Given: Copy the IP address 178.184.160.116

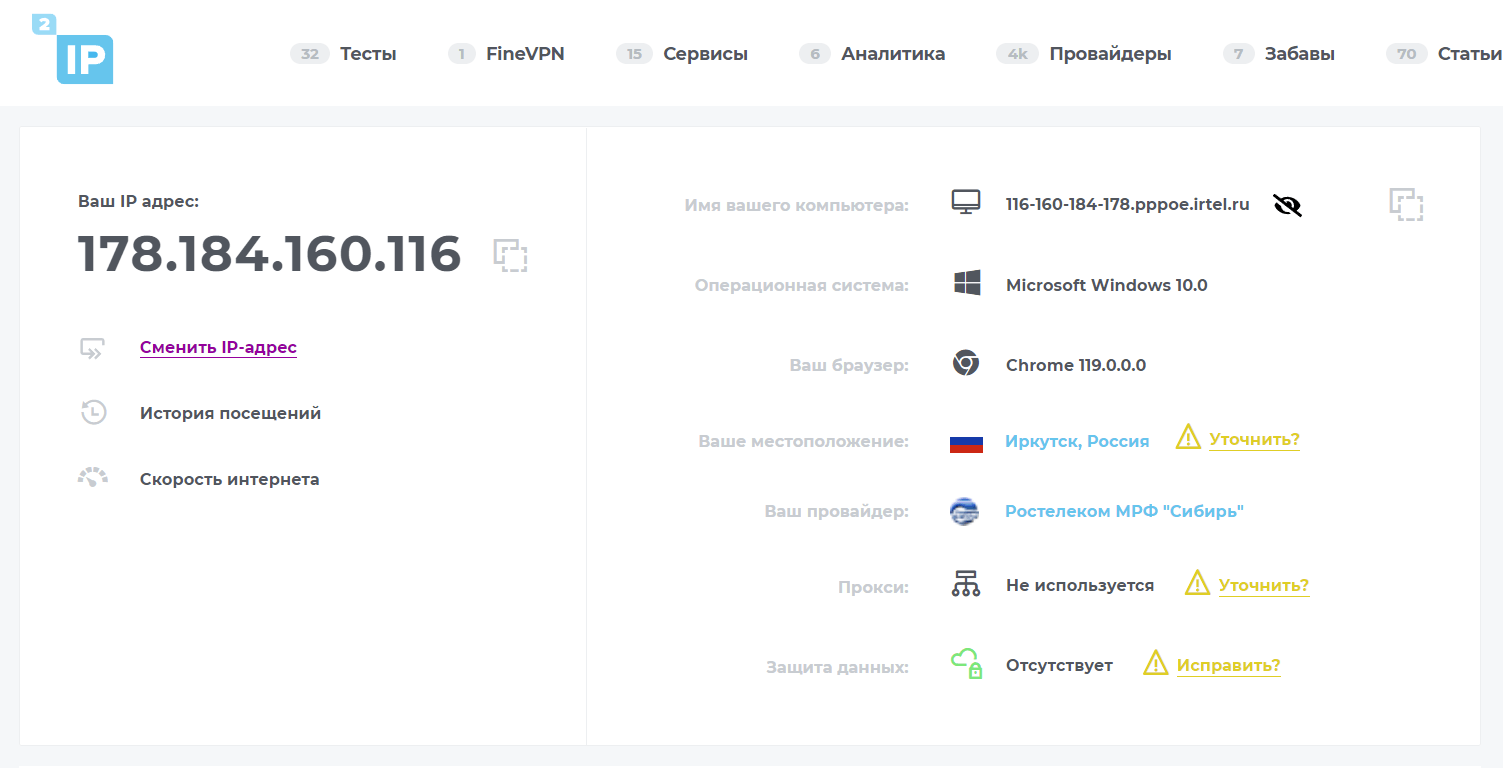Looking at the screenshot, I should tap(510, 255).
